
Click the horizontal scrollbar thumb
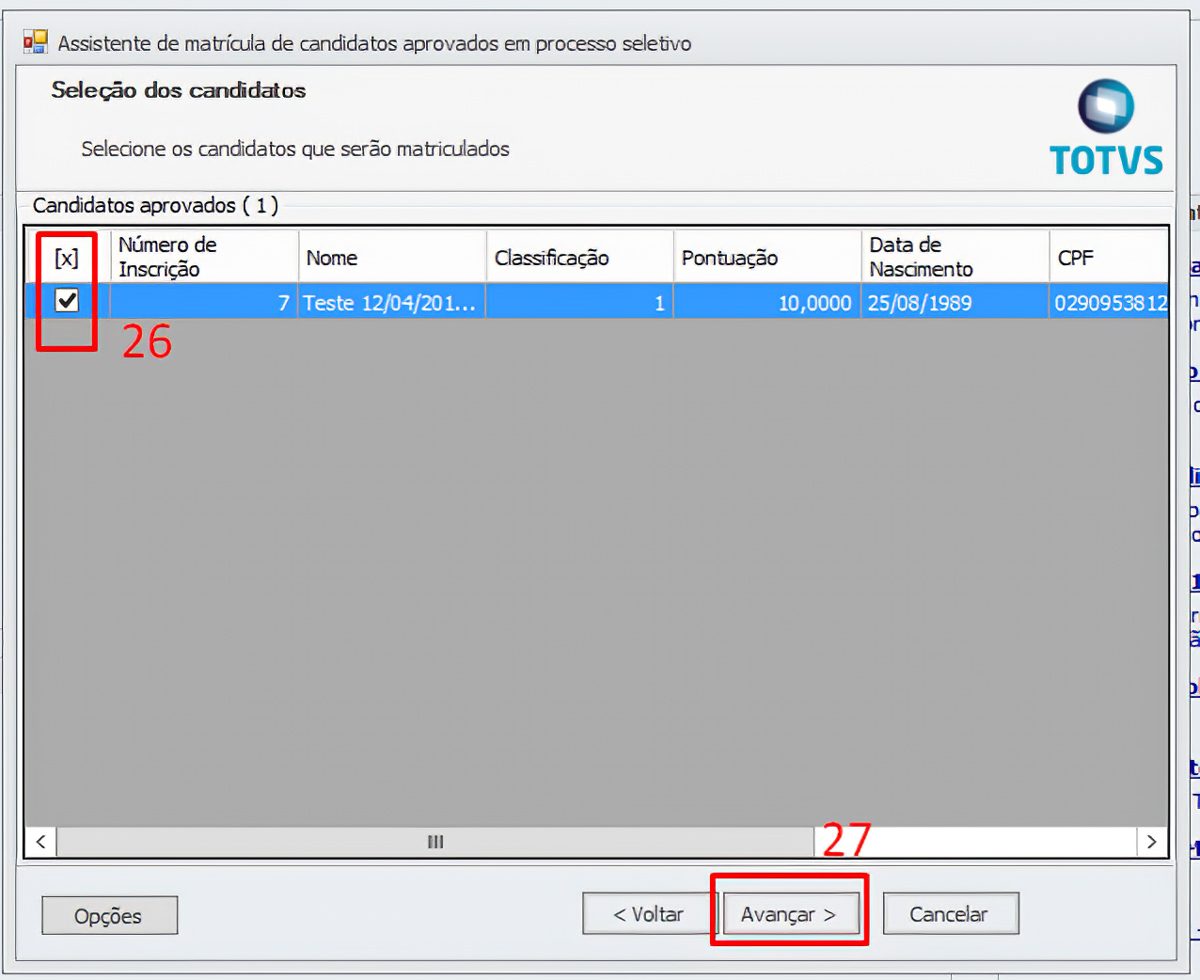pos(435,841)
